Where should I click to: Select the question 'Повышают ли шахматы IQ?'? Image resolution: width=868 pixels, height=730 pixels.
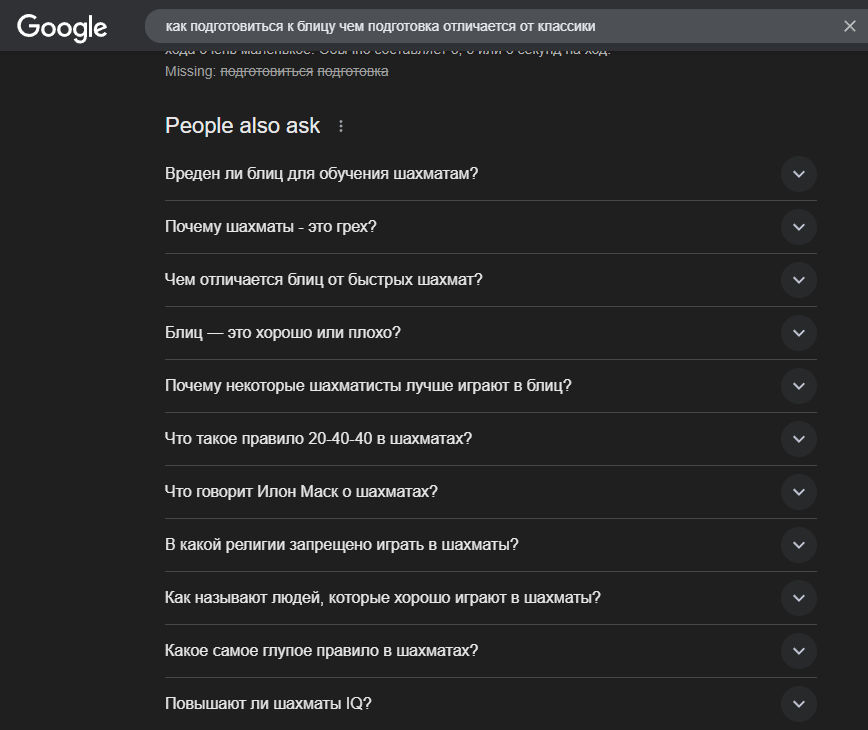[268, 704]
